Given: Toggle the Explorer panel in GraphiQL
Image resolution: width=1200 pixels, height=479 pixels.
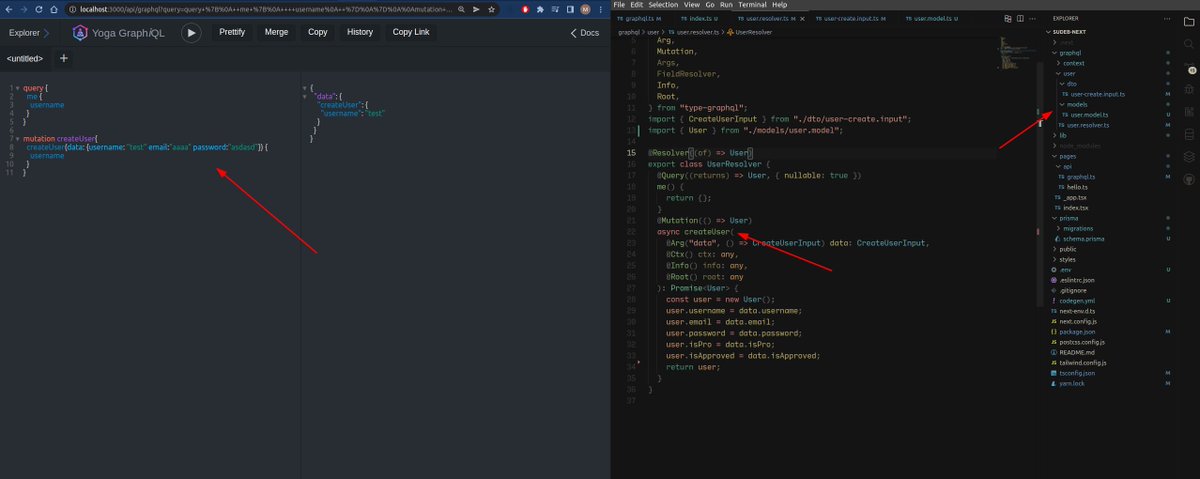Looking at the screenshot, I should pos(27,32).
